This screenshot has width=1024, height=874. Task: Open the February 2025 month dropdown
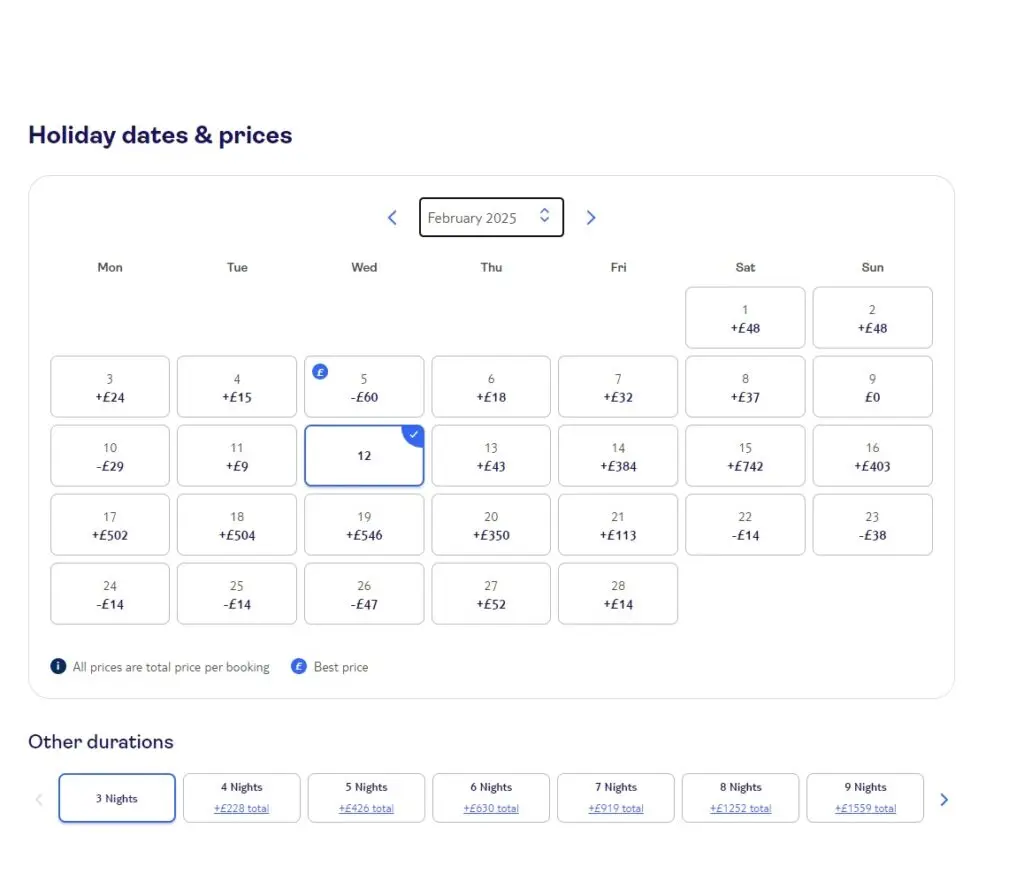(x=491, y=218)
